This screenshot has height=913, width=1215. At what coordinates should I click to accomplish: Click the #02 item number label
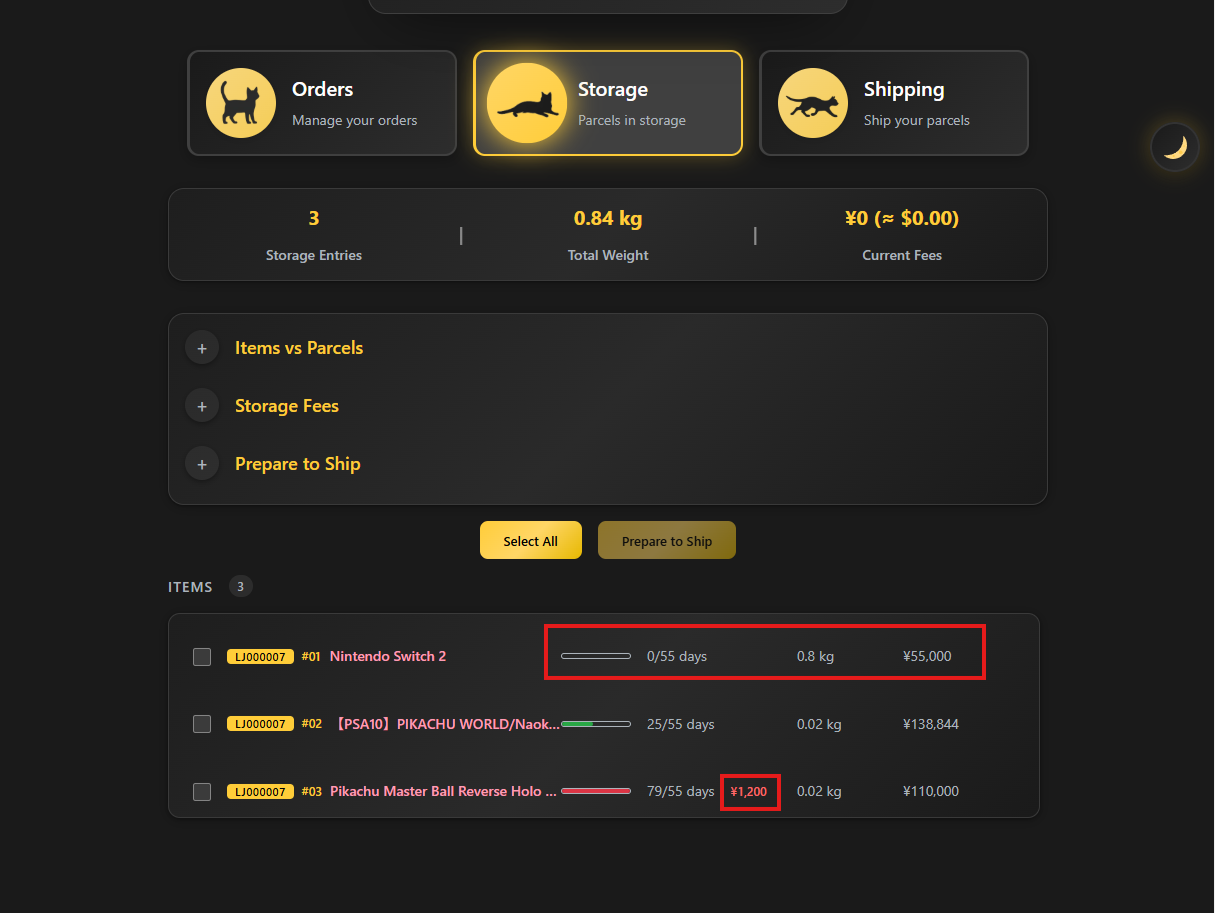click(x=311, y=724)
